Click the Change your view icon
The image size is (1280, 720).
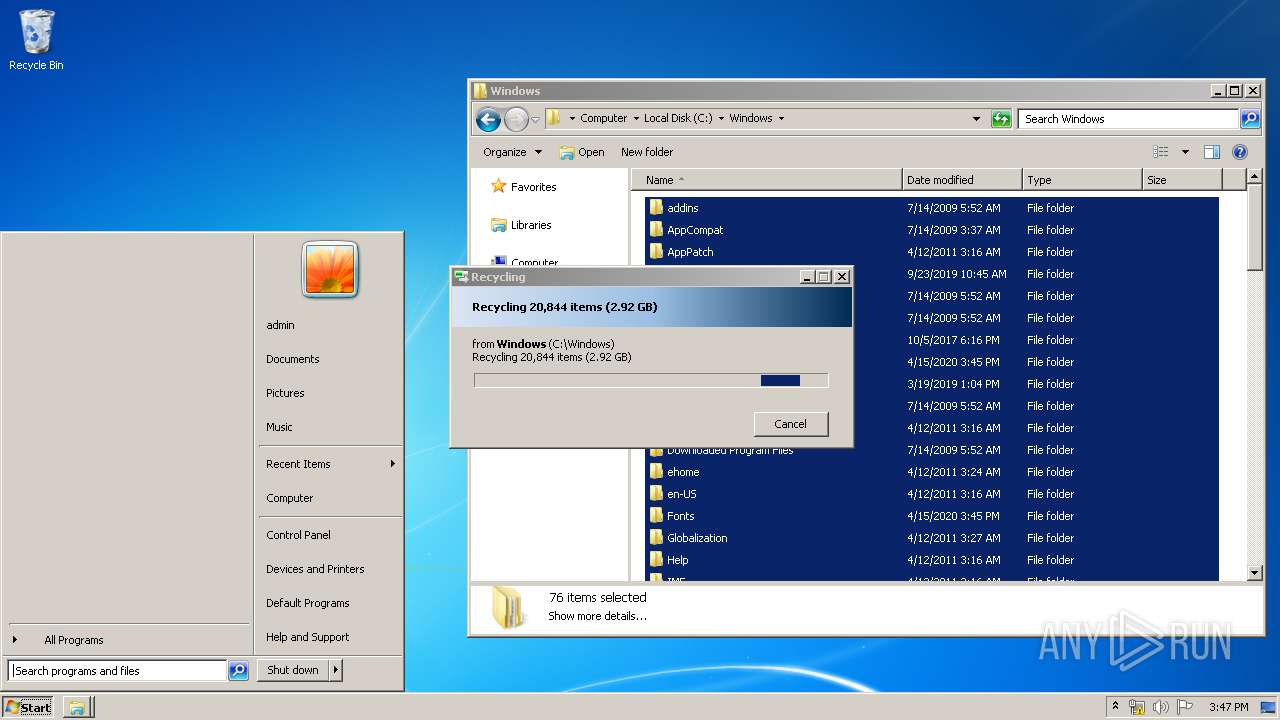tap(1161, 152)
